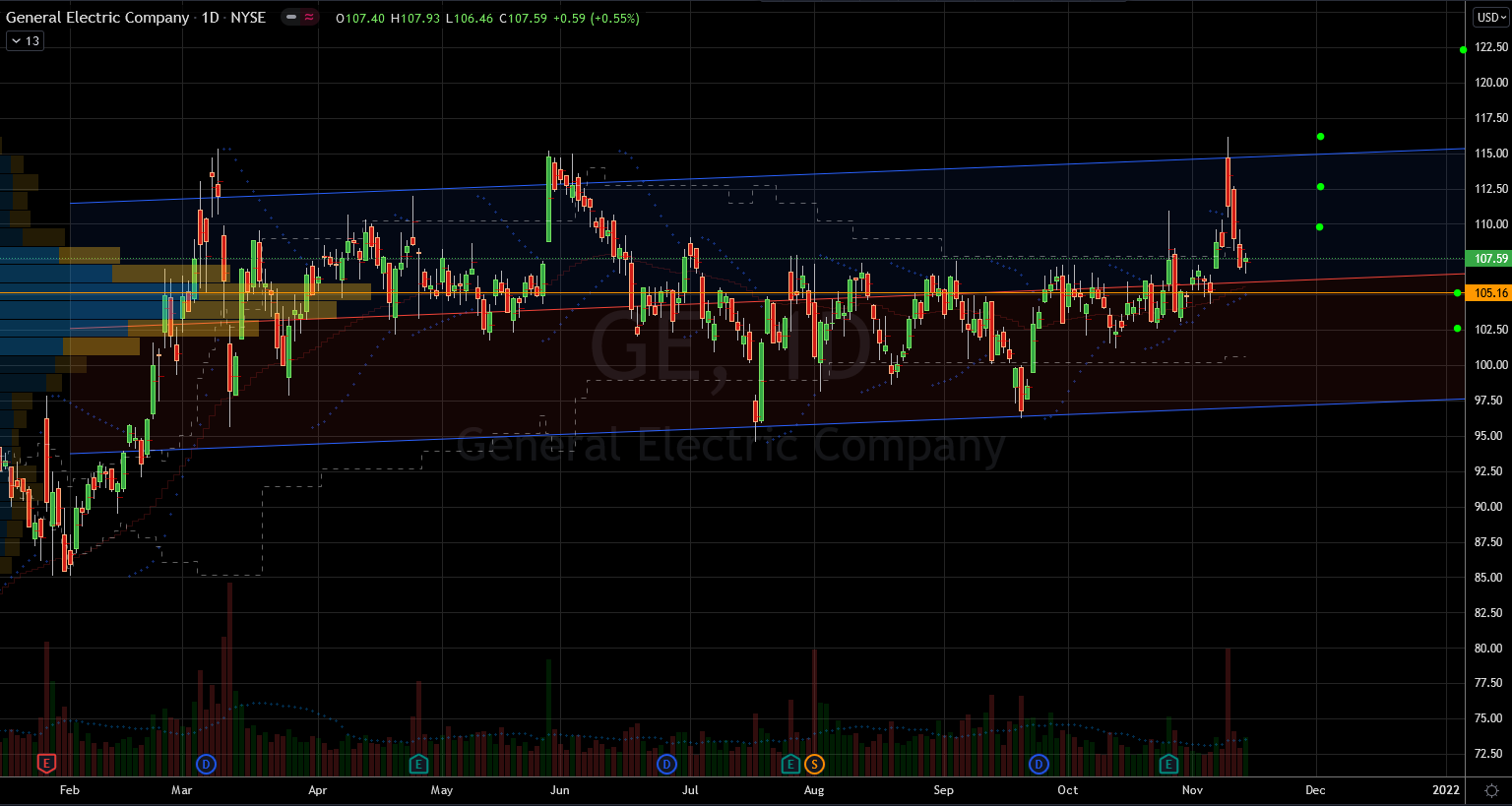The width and height of the screenshot is (1512, 806).
Task: Click the Feb label on the time axis
Action: point(69,790)
